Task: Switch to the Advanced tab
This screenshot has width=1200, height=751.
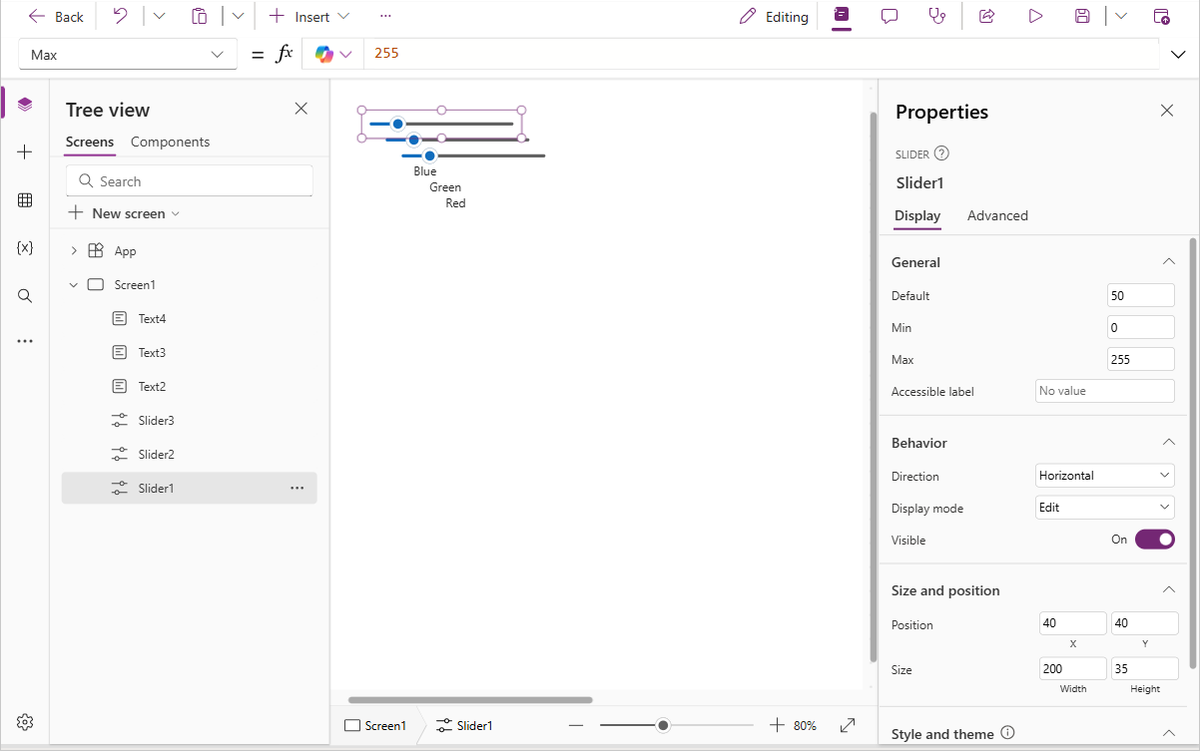Action: [998, 216]
